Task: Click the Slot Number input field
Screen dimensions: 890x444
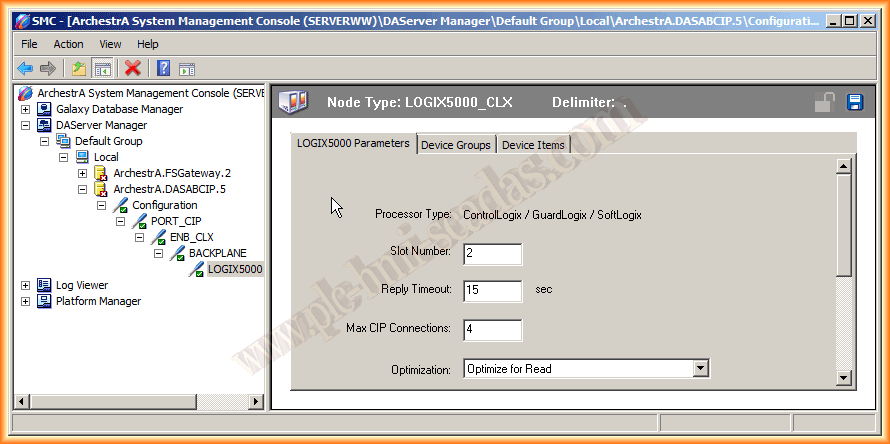Action: click(x=493, y=254)
